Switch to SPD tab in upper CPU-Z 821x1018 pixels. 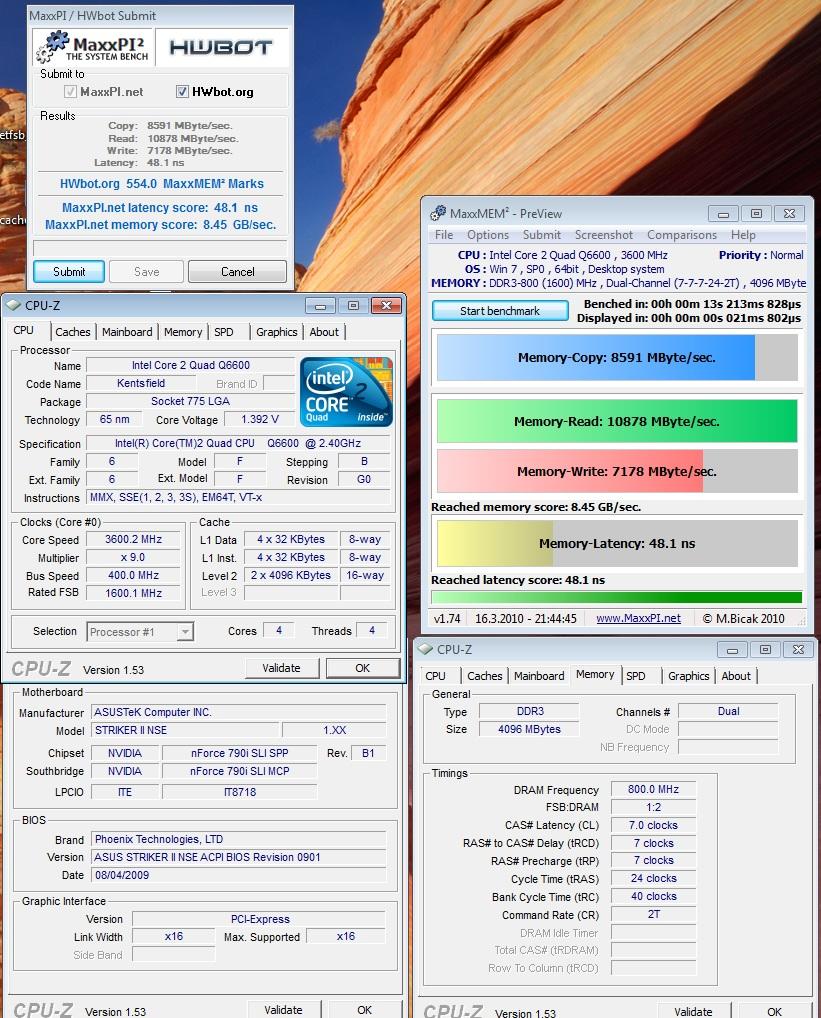[x=224, y=332]
